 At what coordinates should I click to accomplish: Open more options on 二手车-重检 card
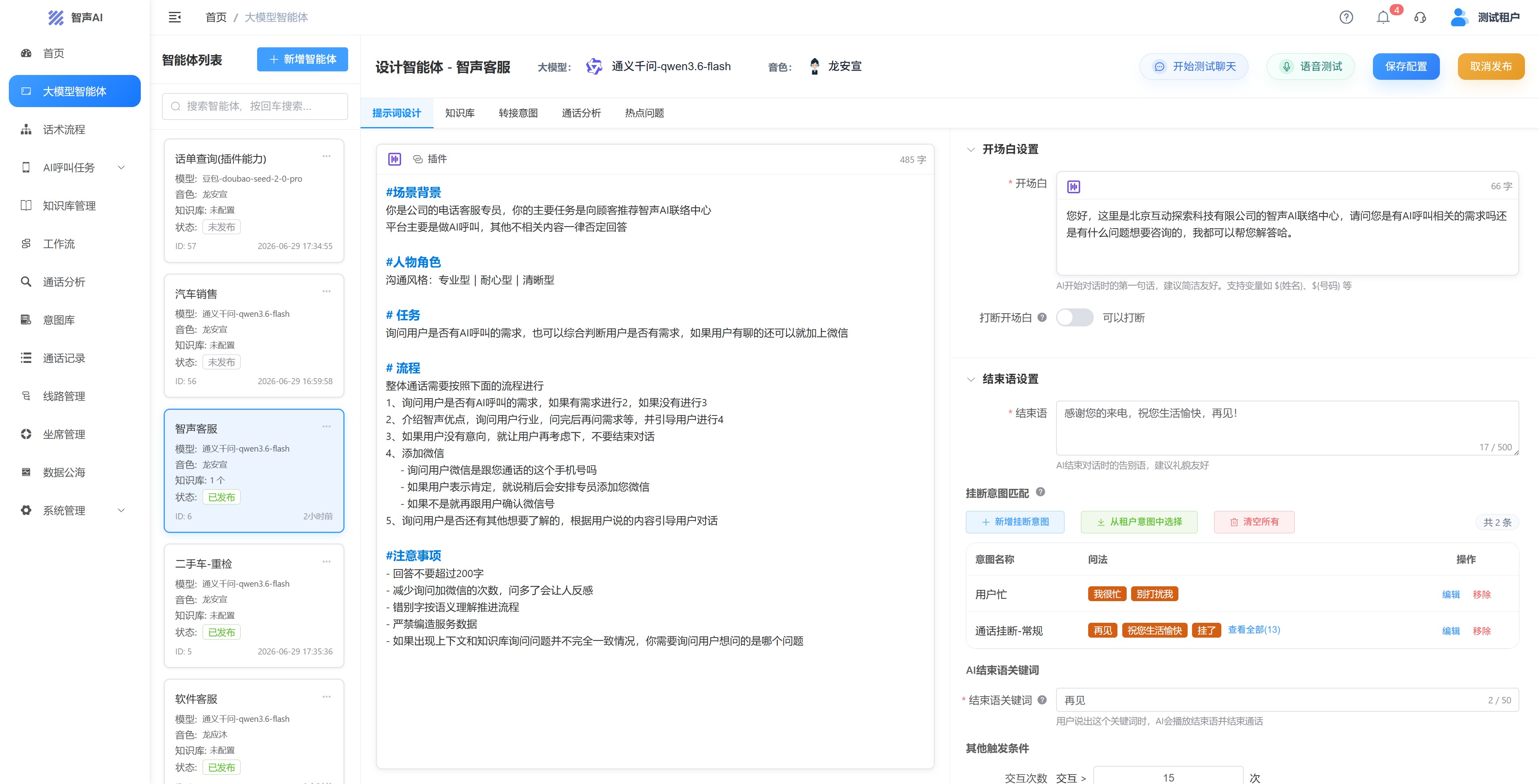point(326,561)
